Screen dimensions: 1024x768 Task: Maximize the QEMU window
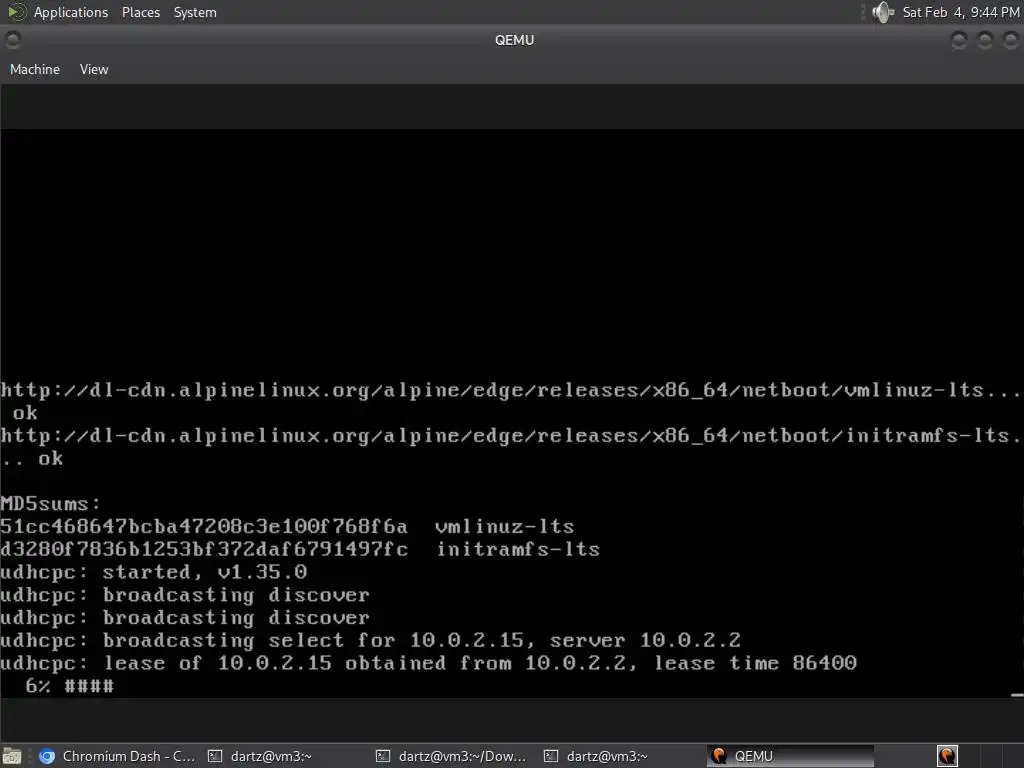click(x=985, y=40)
